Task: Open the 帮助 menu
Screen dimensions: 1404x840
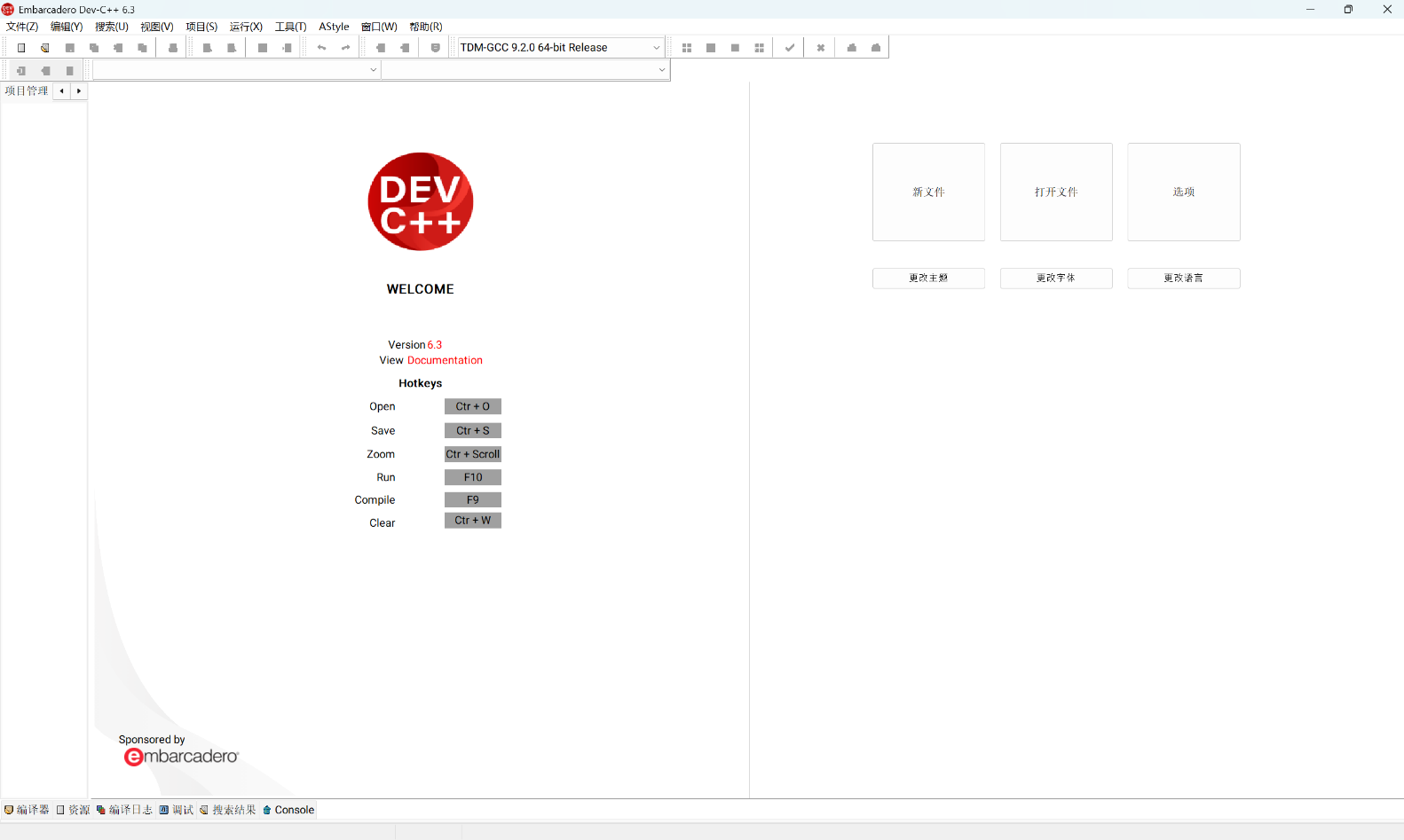Action: click(x=426, y=27)
